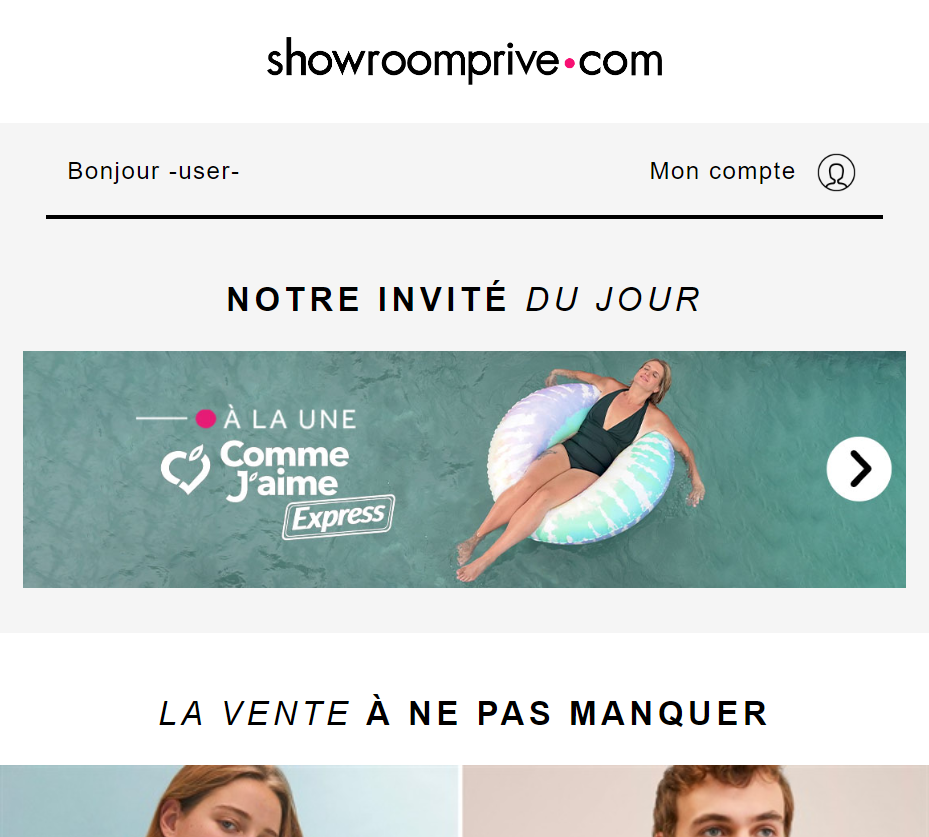Screen dimensions: 929x837
Task: Select the À LA UNE label
Action: (x=290, y=419)
